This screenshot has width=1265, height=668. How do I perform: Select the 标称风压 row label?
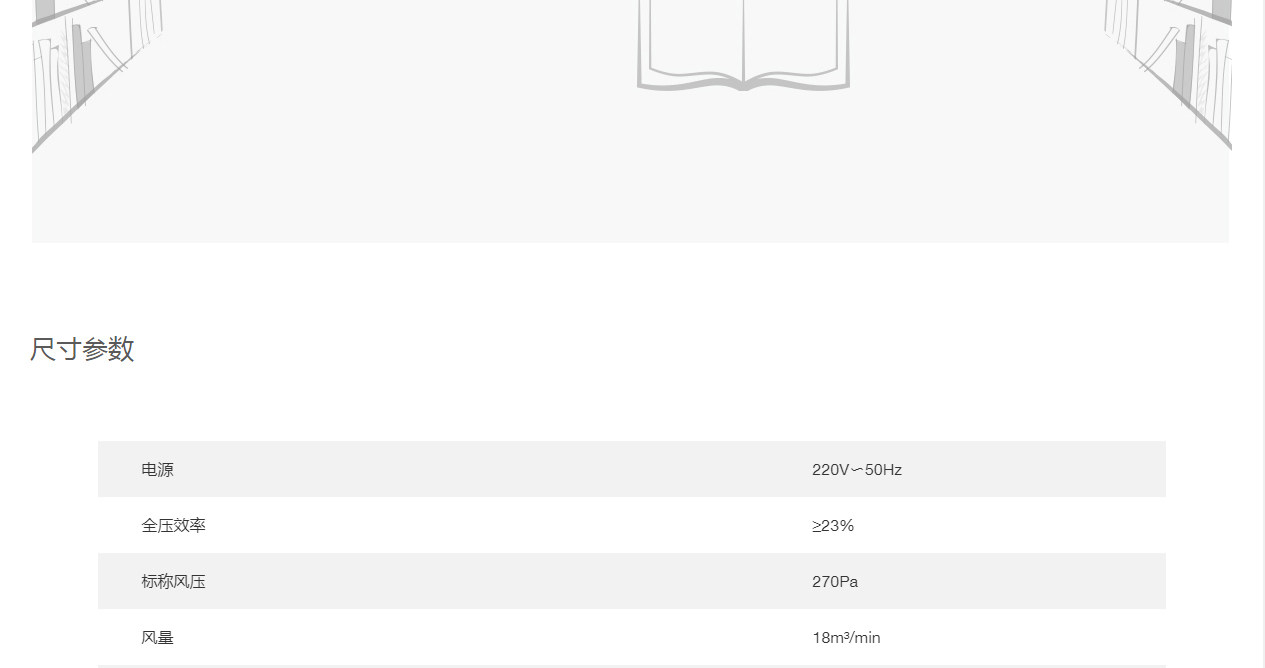pos(173,582)
